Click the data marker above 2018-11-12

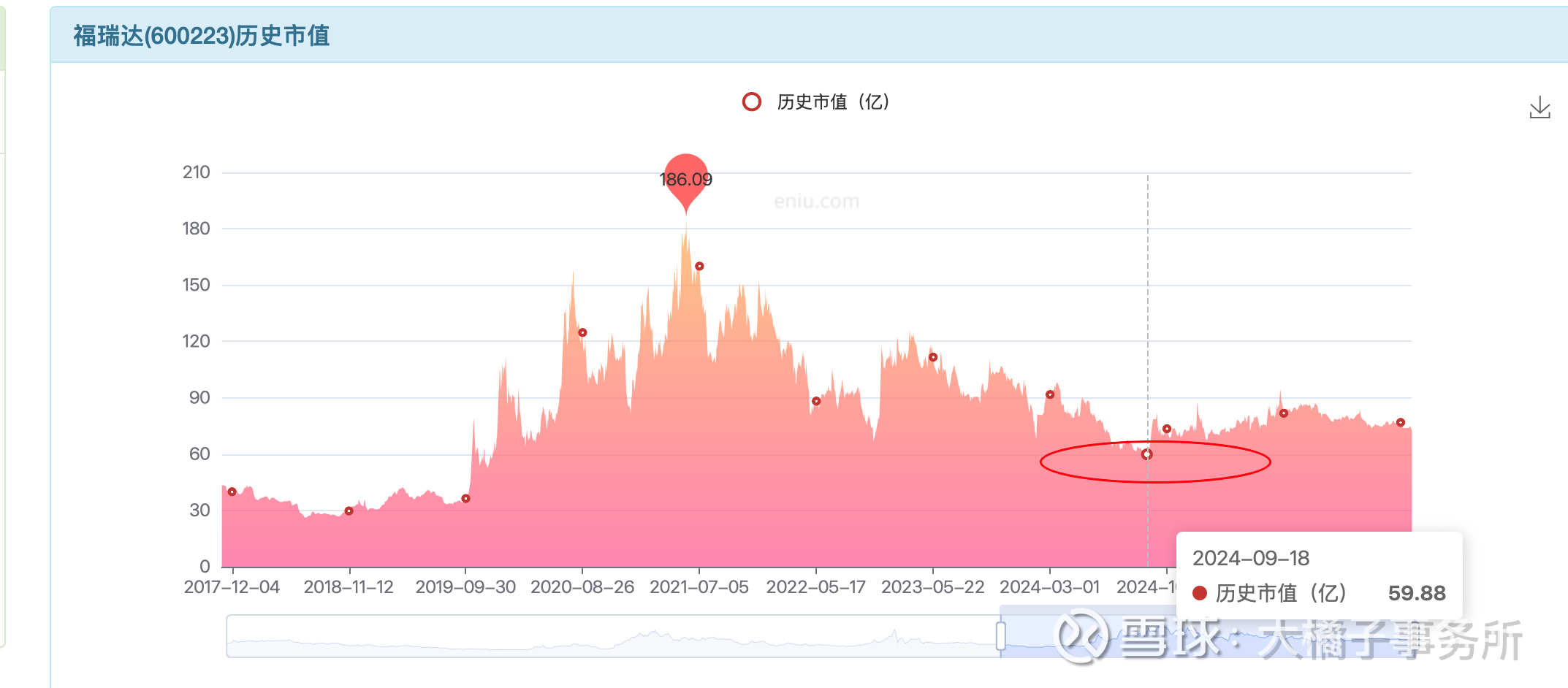point(349,511)
